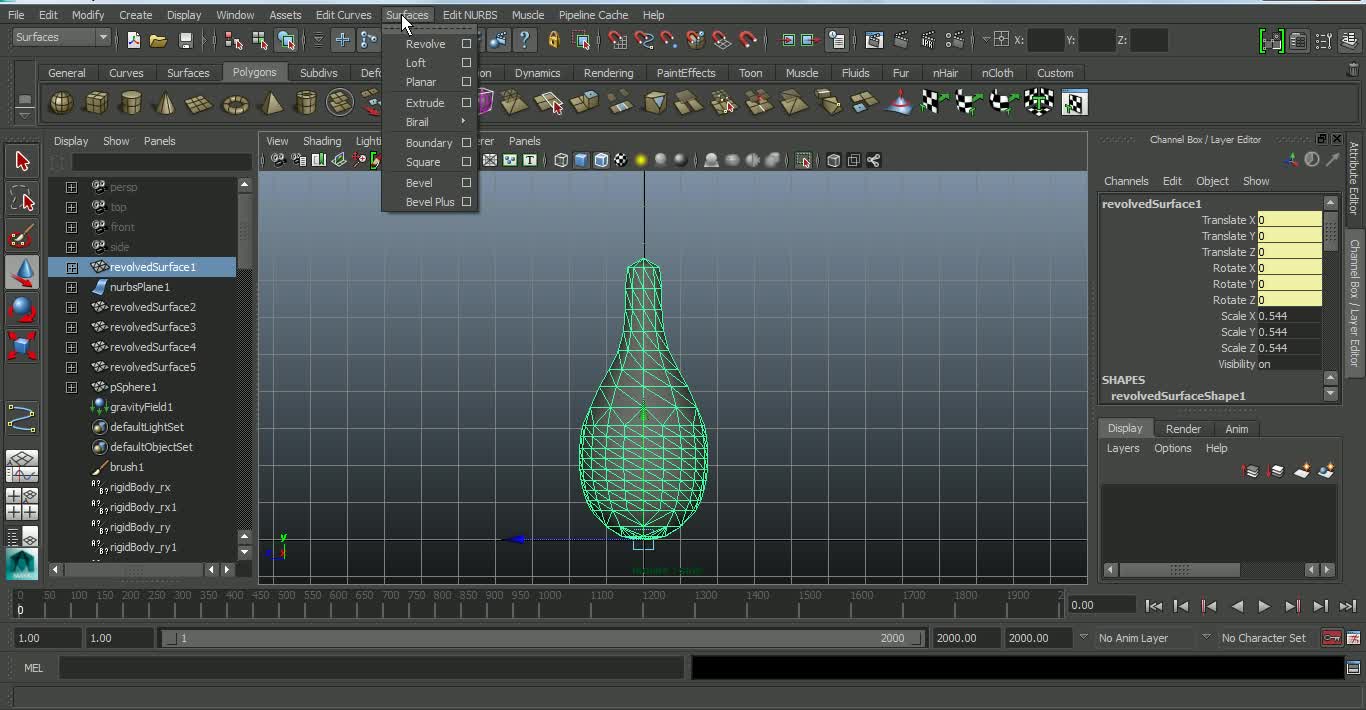The height and width of the screenshot is (710, 1366).
Task: Open the Extrude options box
Action: pyautogui.click(x=466, y=103)
